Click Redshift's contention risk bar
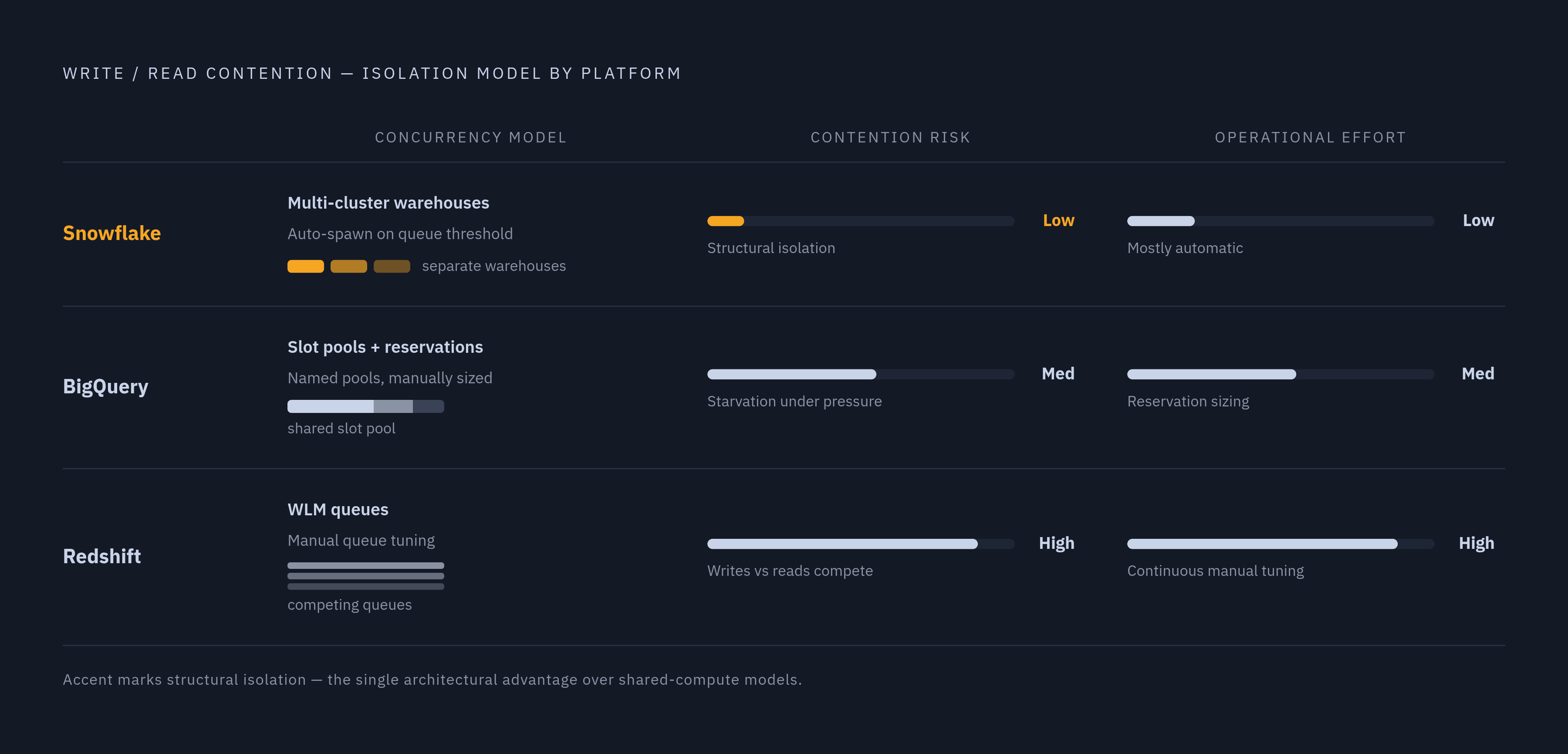Image resolution: width=1568 pixels, height=754 pixels. (x=861, y=544)
